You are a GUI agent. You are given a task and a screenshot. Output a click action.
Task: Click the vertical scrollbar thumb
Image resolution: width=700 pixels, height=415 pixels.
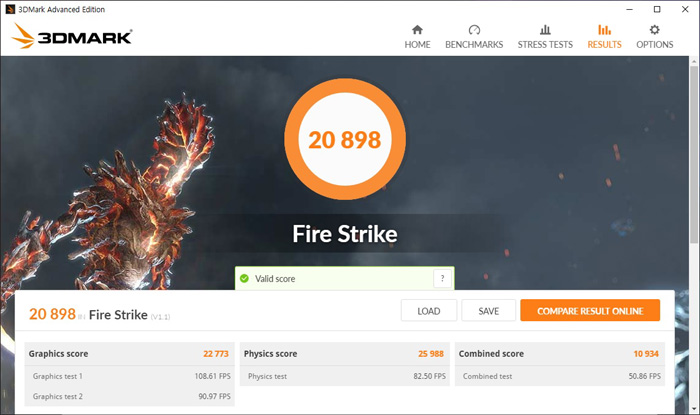point(694,154)
